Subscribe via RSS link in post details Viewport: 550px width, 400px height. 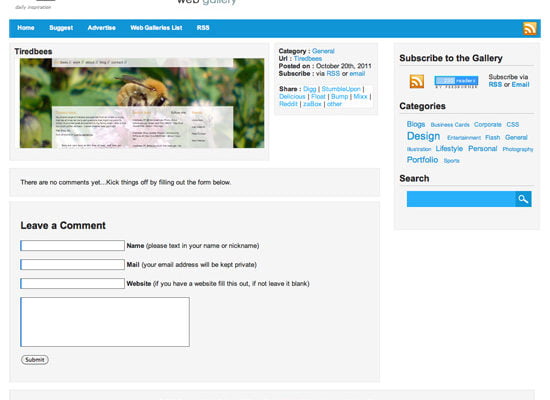(x=333, y=74)
